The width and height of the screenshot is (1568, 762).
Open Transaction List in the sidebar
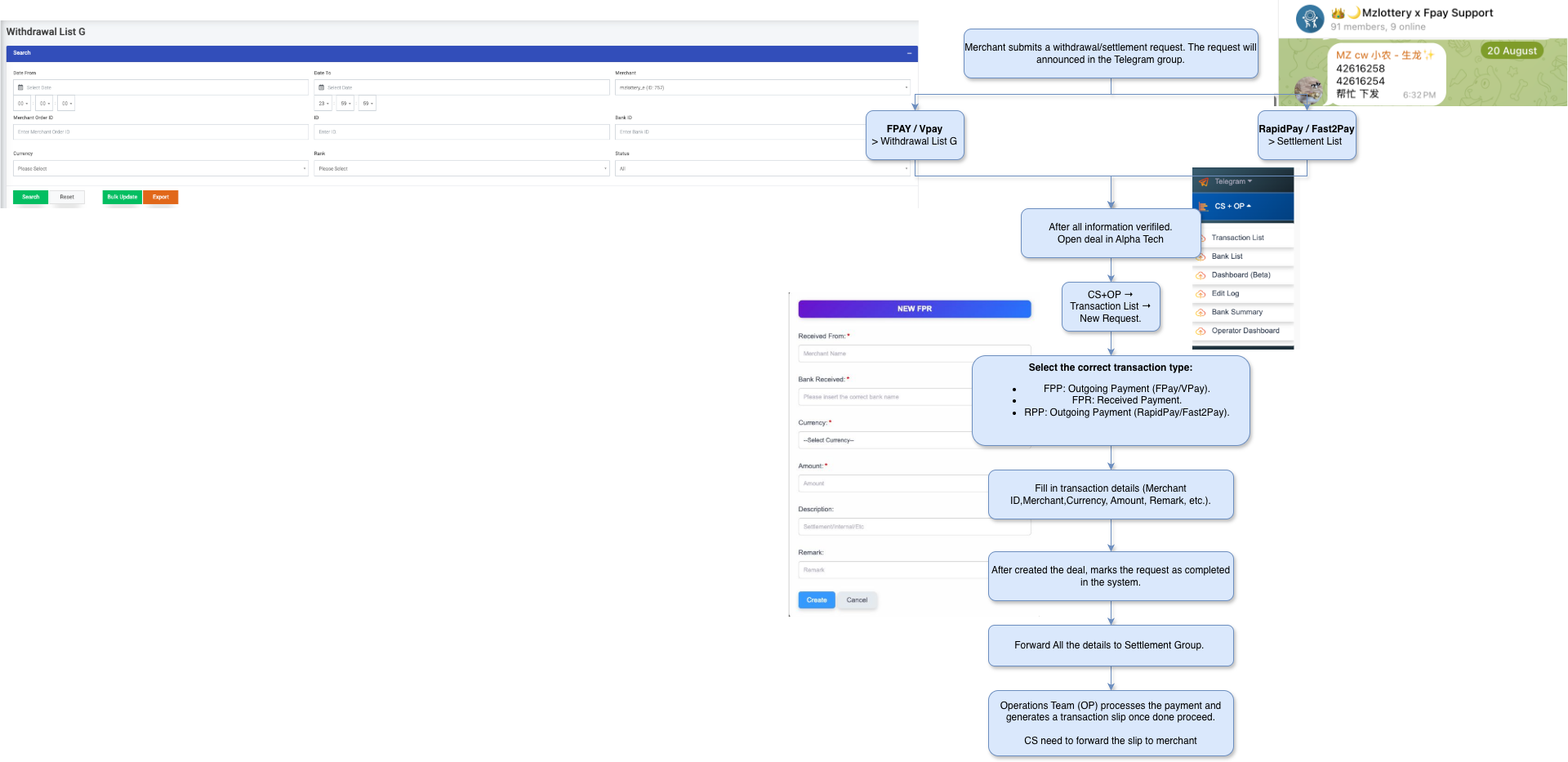[1237, 238]
